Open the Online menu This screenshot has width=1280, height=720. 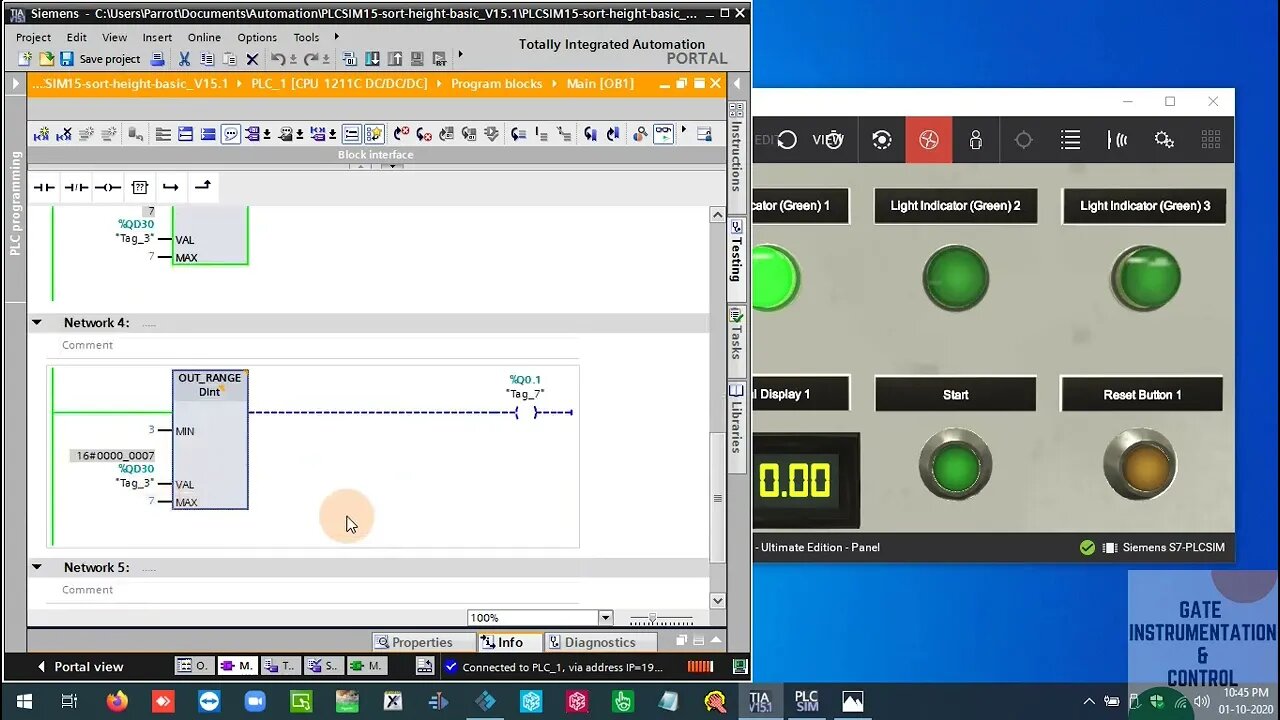(x=204, y=37)
